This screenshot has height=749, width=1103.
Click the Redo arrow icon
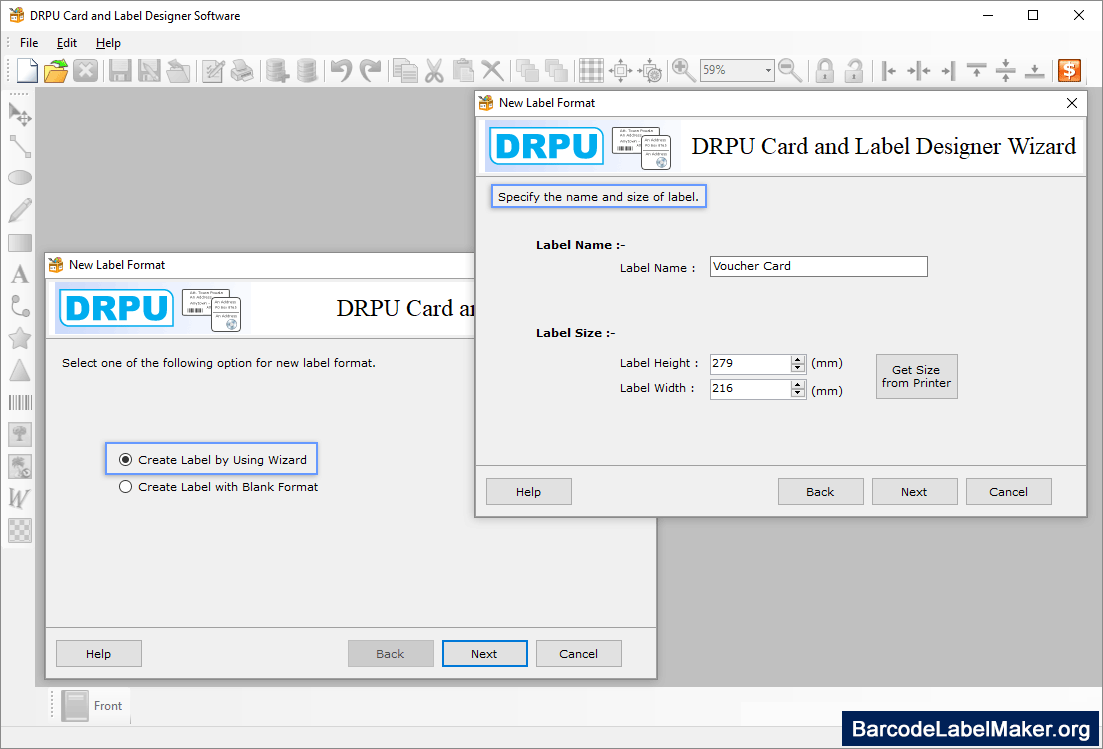370,70
